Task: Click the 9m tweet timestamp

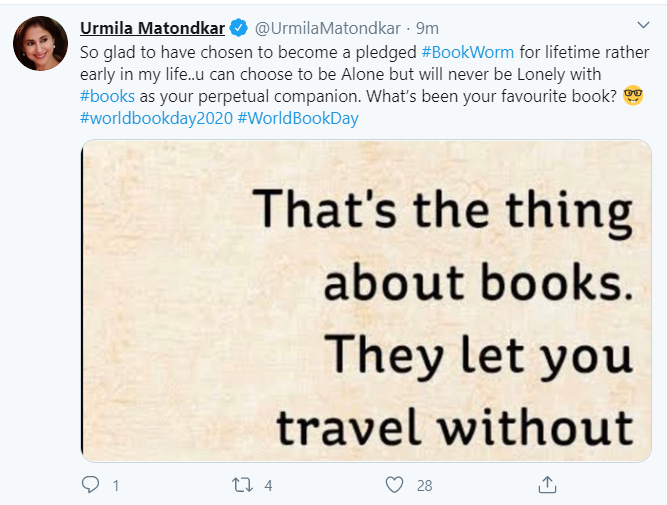Action: point(428,27)
